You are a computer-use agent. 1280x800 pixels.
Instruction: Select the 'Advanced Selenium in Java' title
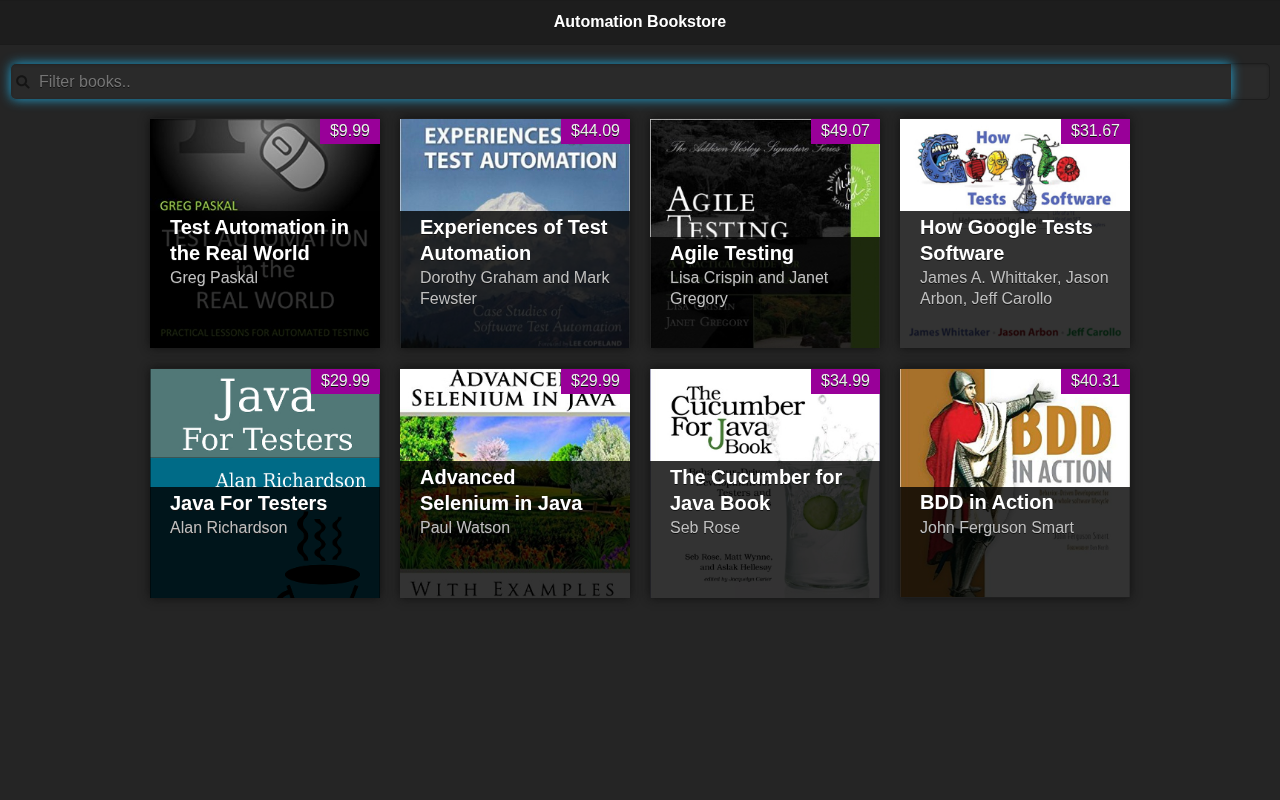pyautogui.click(x=500, y=490)
